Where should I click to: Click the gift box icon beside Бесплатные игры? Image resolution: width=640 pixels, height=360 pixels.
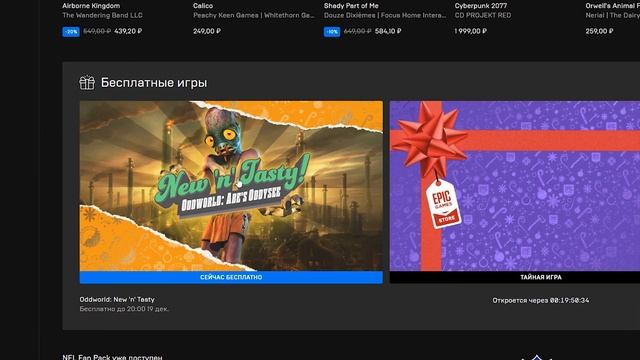[x=87, y=83]
